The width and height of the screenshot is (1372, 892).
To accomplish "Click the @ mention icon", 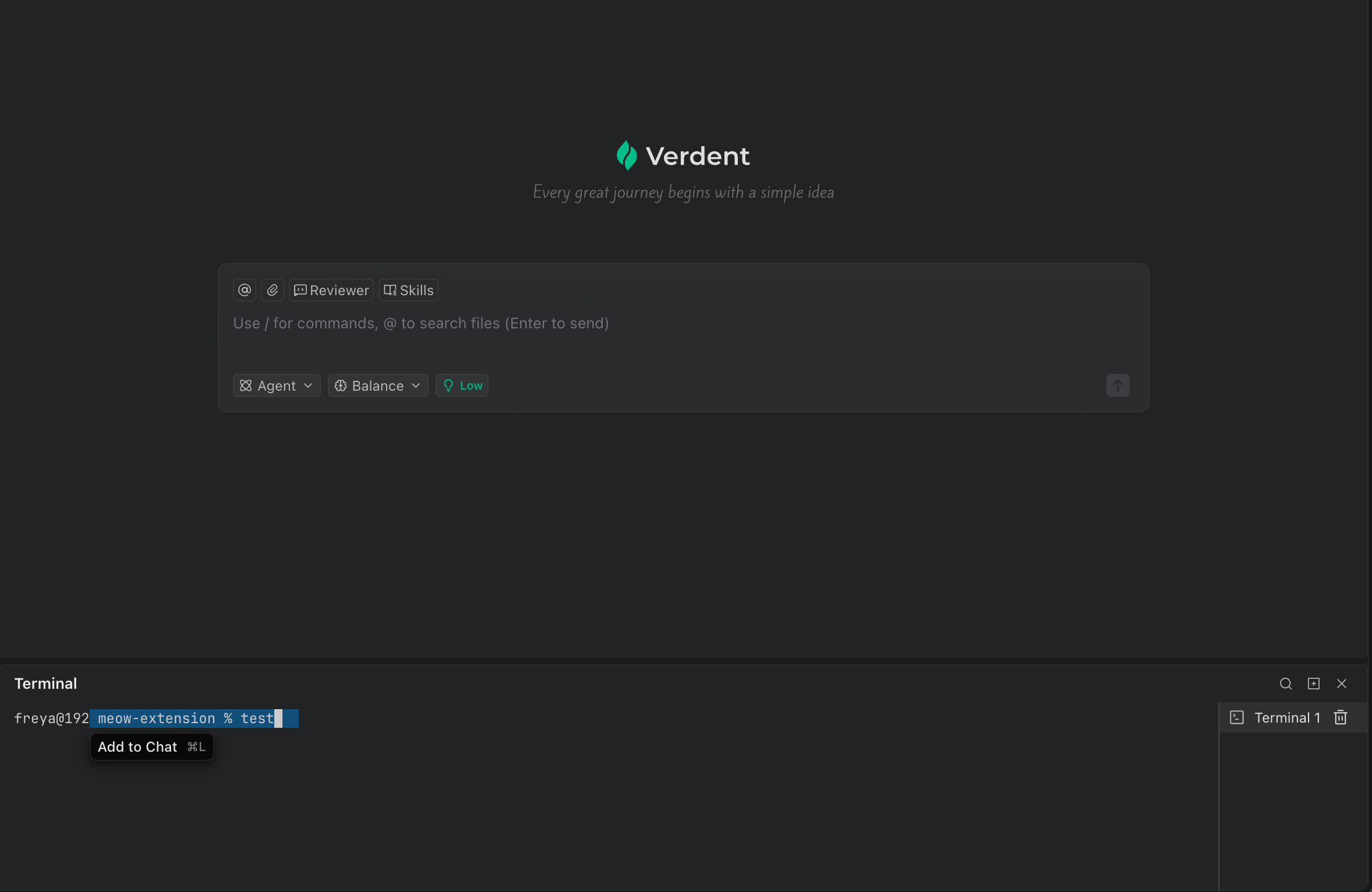I will 245,290.
